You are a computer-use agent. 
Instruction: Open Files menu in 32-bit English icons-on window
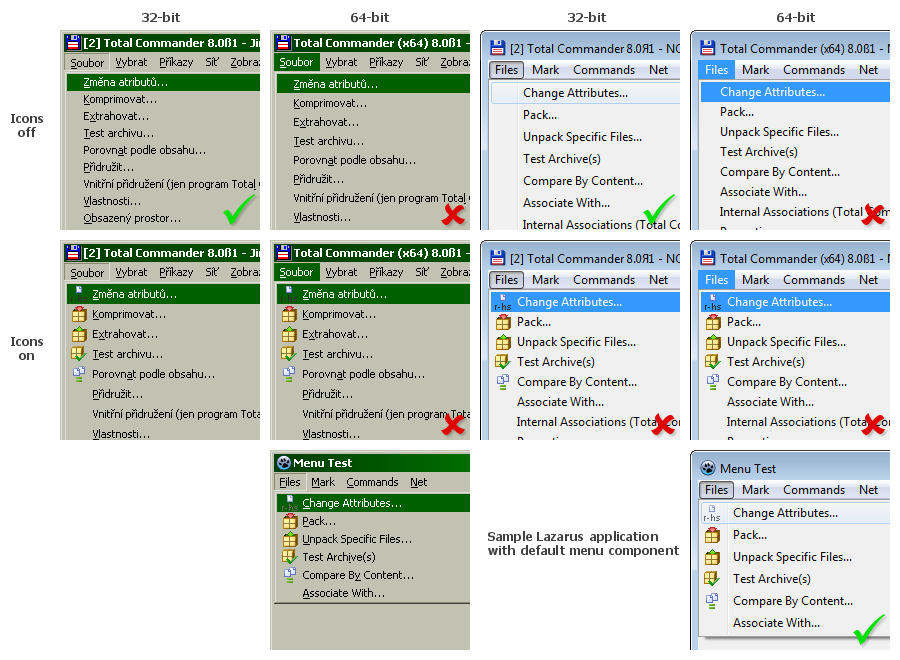click(506, 280)
